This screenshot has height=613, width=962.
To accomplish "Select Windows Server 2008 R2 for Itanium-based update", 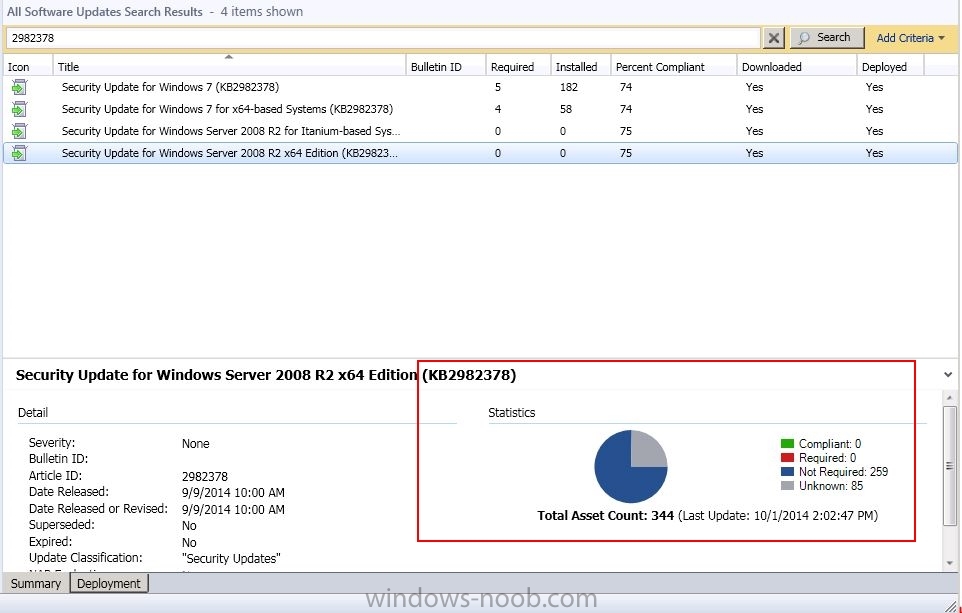I will (480, 131).
